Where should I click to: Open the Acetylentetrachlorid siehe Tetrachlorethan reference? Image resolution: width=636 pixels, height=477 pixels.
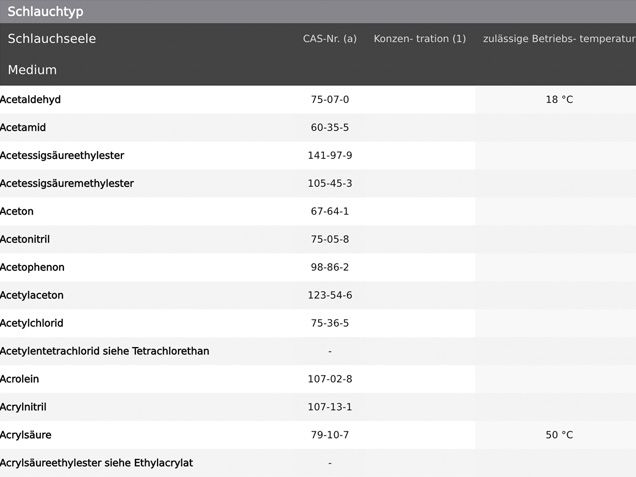(104, 352)
